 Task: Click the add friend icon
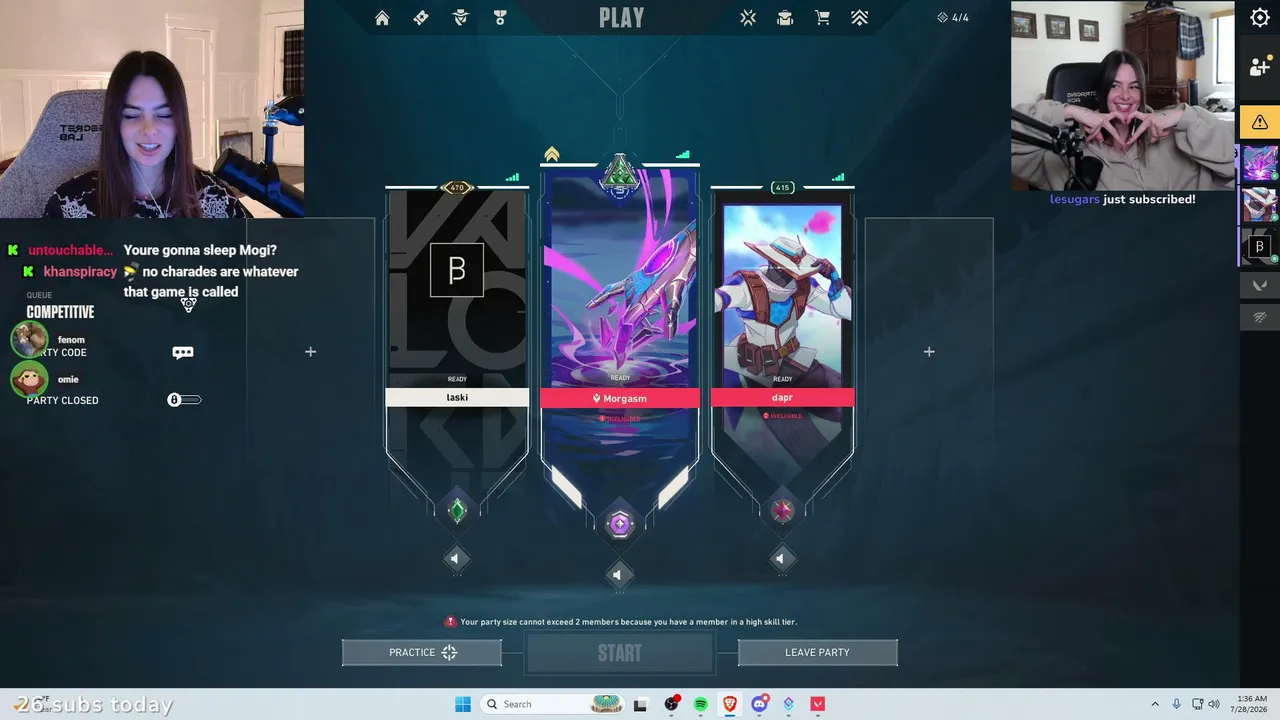[x=1260, y=67]
